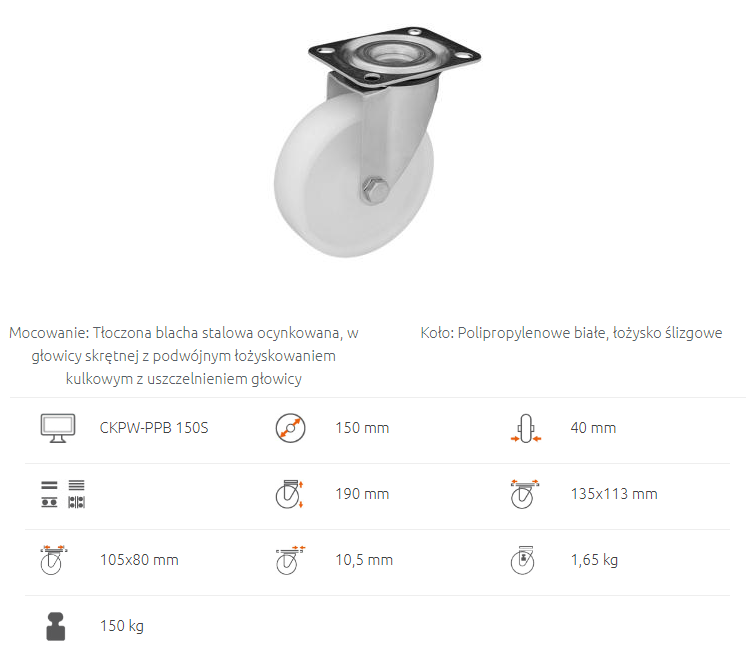Screen dimensions: 754x659
Task: Click the 105x80 mm spacing value
Action: click(139, 560)
